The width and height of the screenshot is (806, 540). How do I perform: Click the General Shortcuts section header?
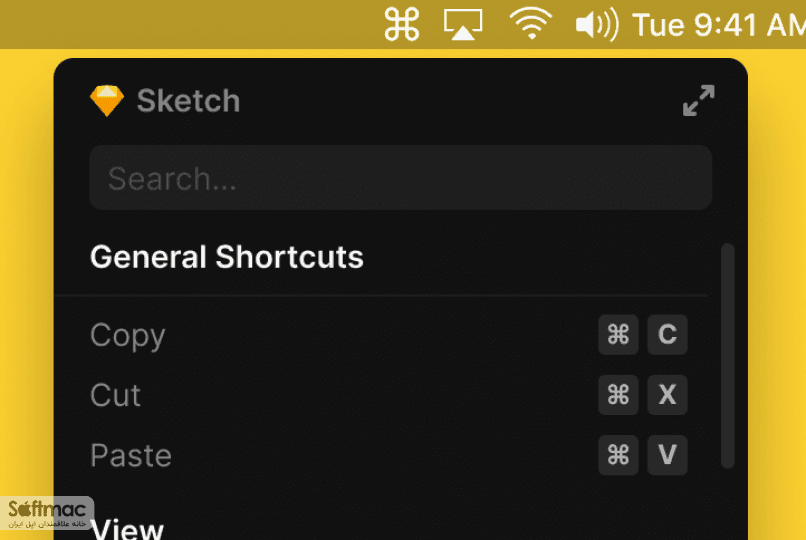pos(227,257)
